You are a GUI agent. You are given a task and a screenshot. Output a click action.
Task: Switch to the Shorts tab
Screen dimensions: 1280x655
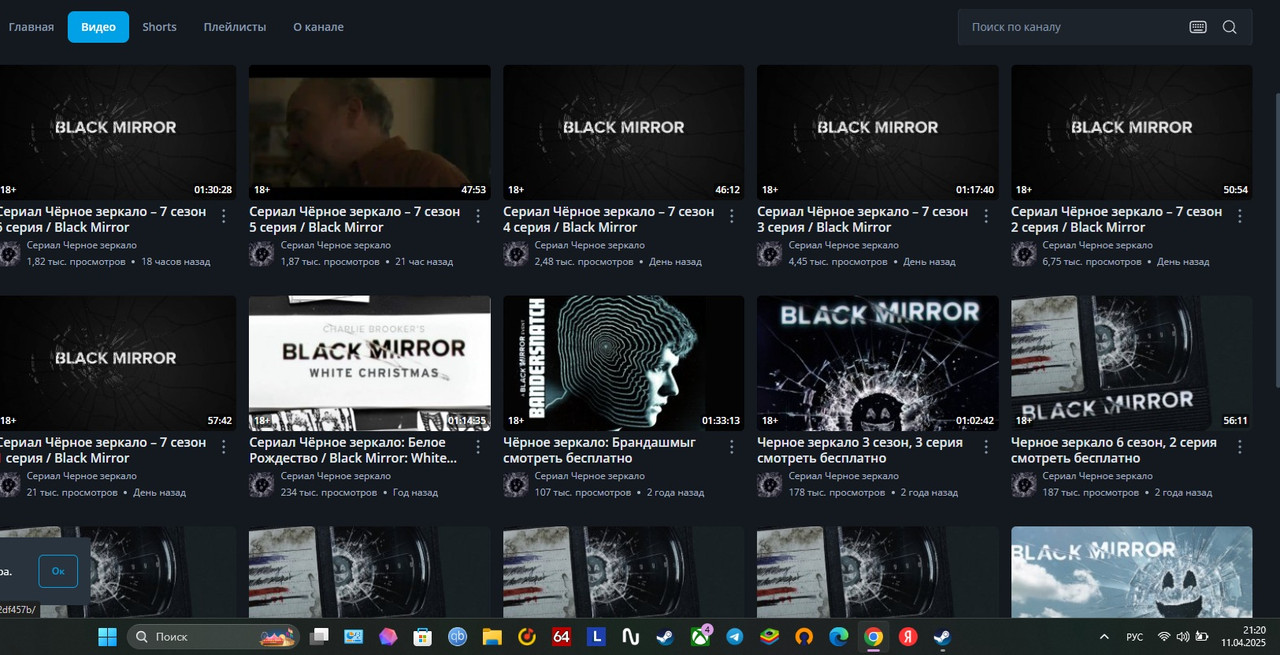[159, 27]
